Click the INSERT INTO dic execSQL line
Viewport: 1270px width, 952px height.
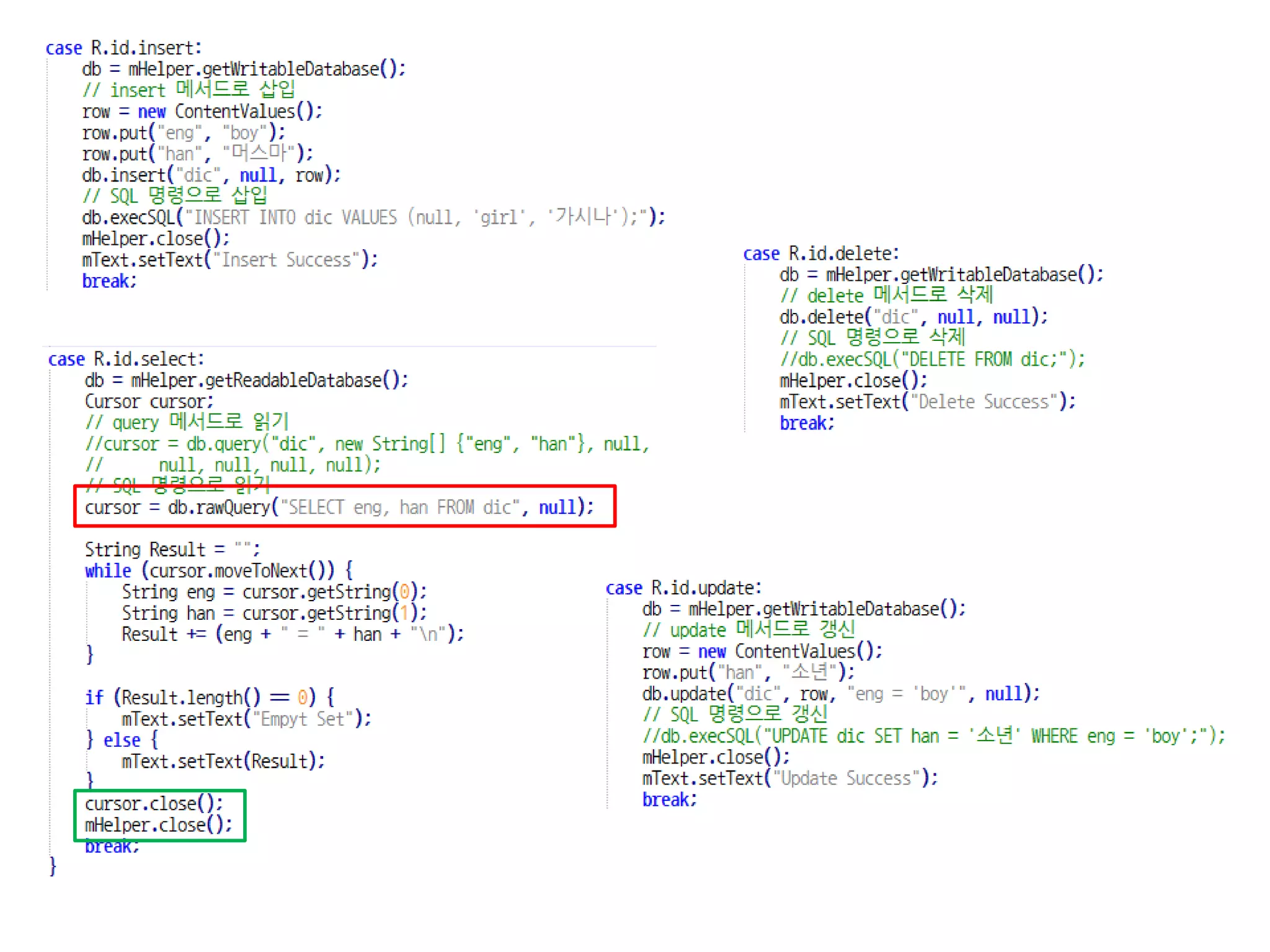coord(373,218)
